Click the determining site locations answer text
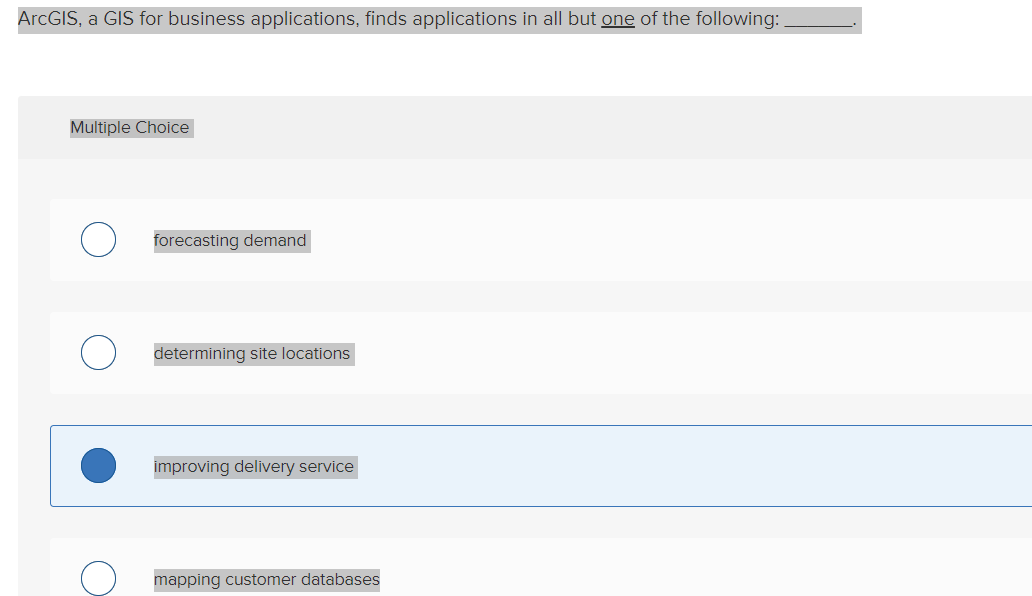This screenshot has width=1032, height=596. point(253,353)
